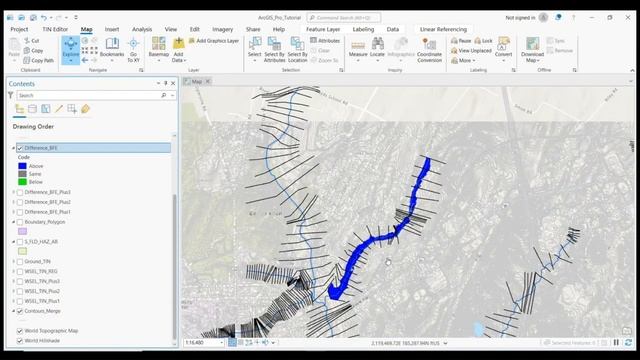640x360 pixels.
Task: Open Select By Location
Action: click(298, 50)
